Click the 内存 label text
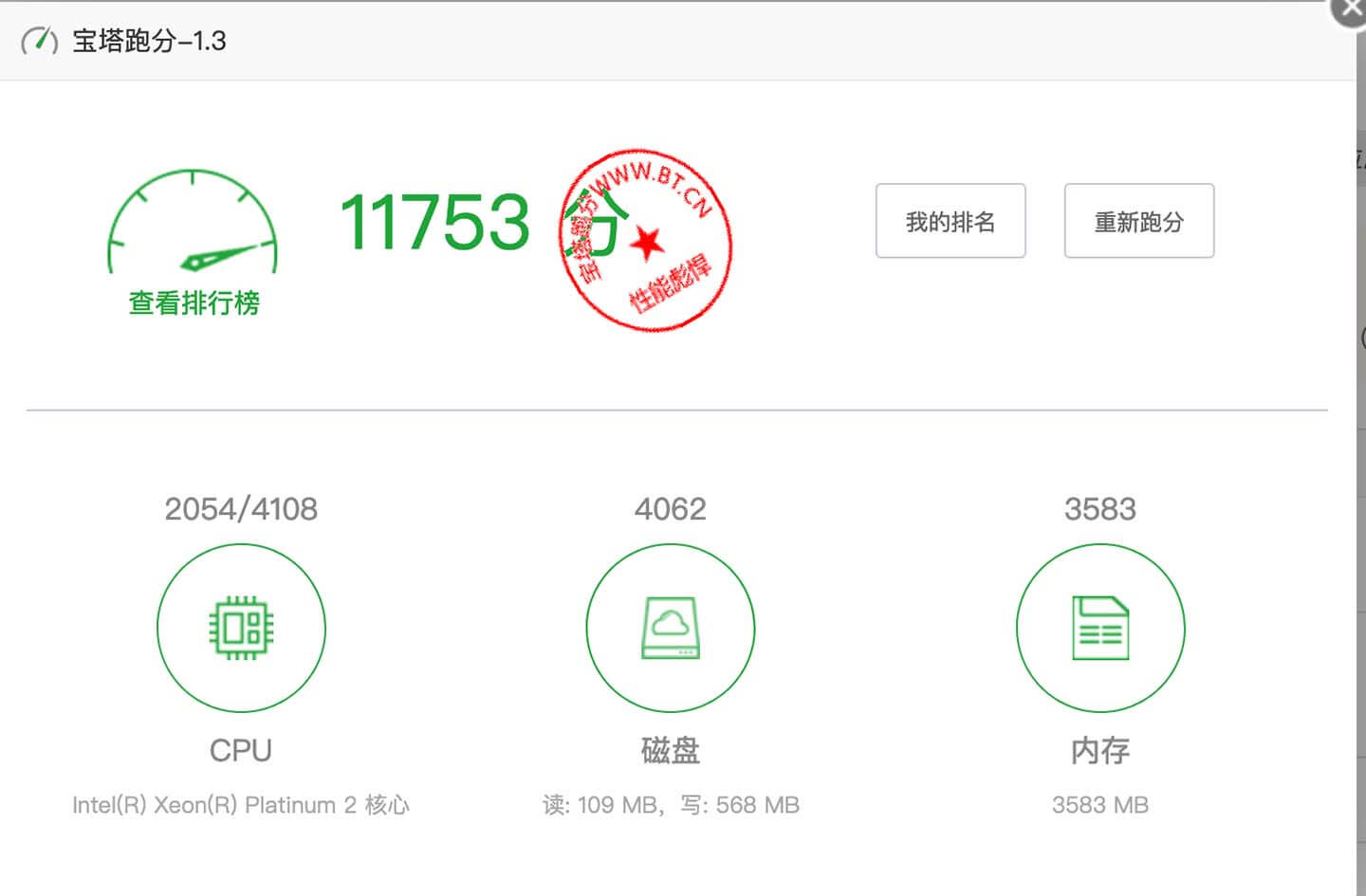The image size is (1366, 896). tap(1100, 751)
